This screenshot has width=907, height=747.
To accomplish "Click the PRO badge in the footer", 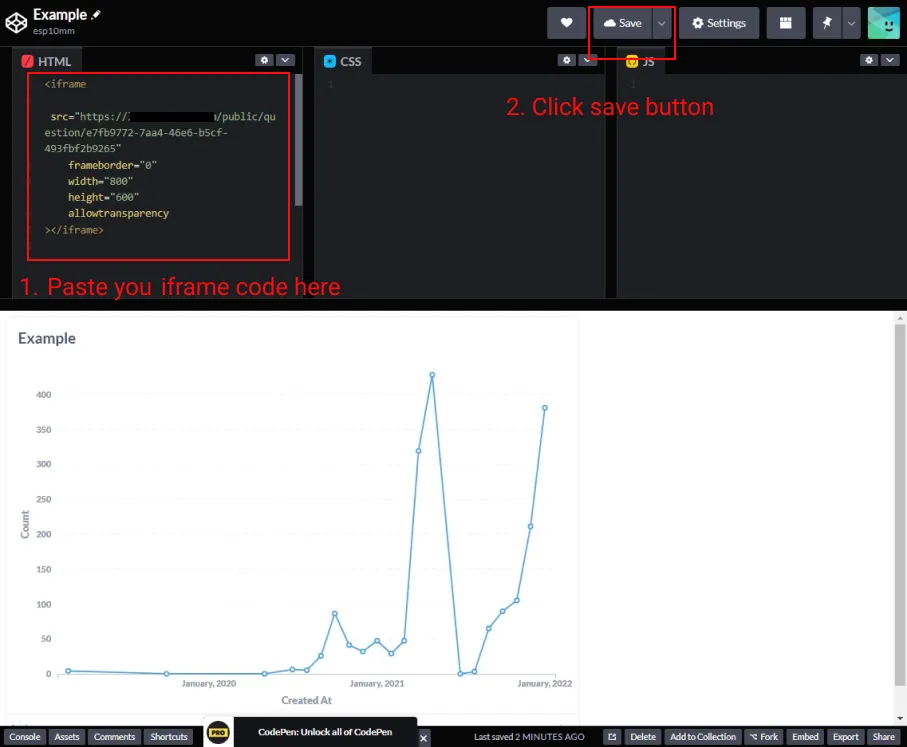I will click(x=217, y=732).
